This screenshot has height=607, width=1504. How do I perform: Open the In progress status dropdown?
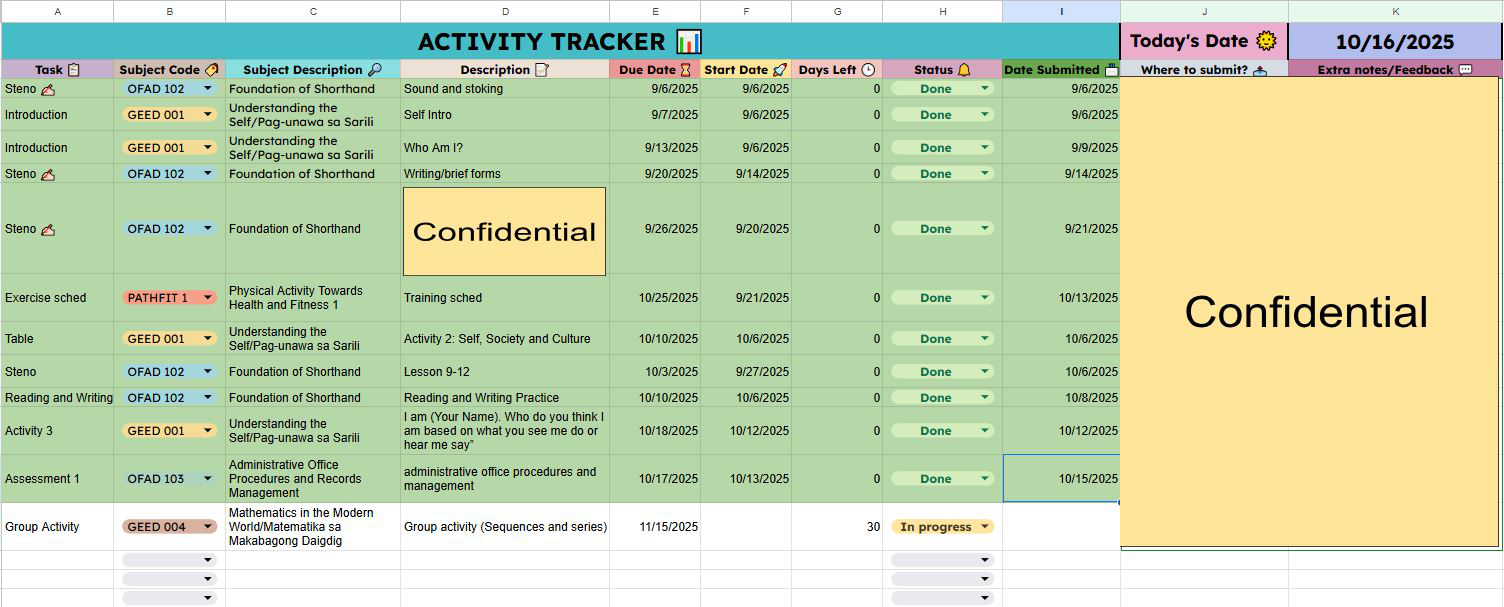point(984,527)
